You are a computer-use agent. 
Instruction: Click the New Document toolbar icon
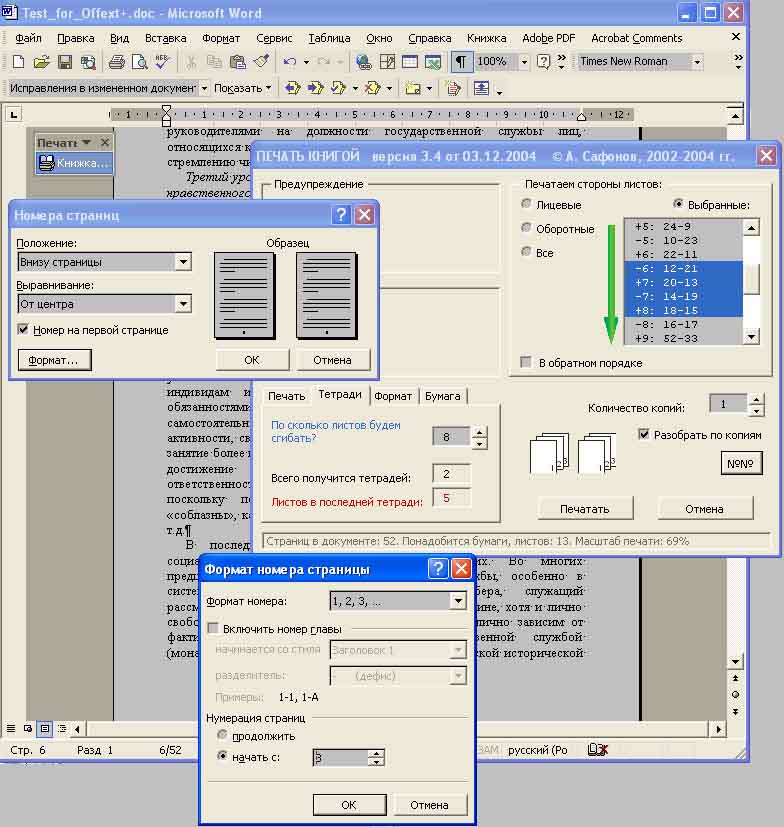click(x=18, y=62)
